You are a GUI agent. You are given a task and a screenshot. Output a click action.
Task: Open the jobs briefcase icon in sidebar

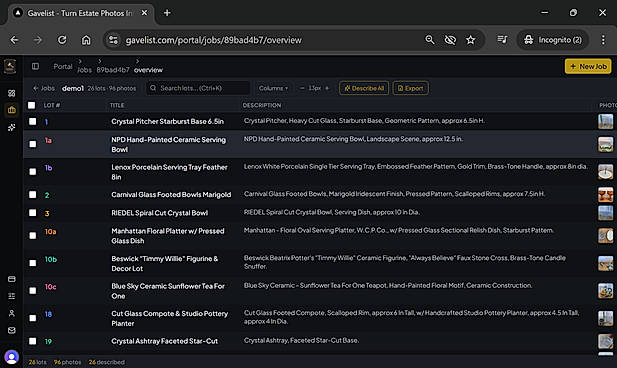11,110
